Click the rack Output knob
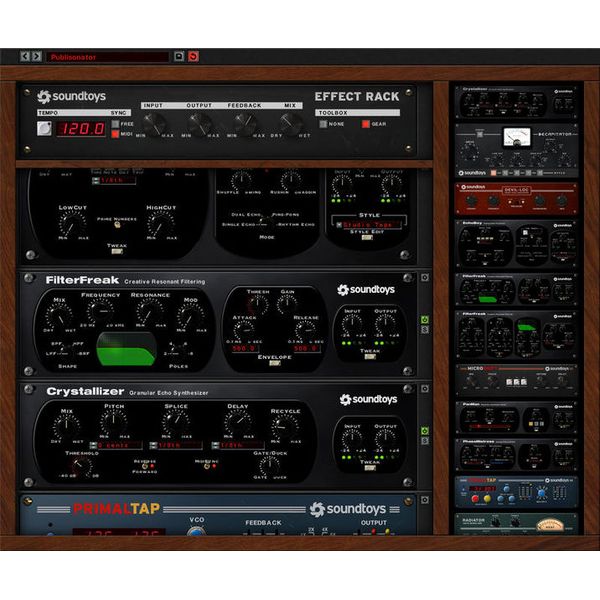600x600 pixels. pyautogui.click(x=200, y=124)
